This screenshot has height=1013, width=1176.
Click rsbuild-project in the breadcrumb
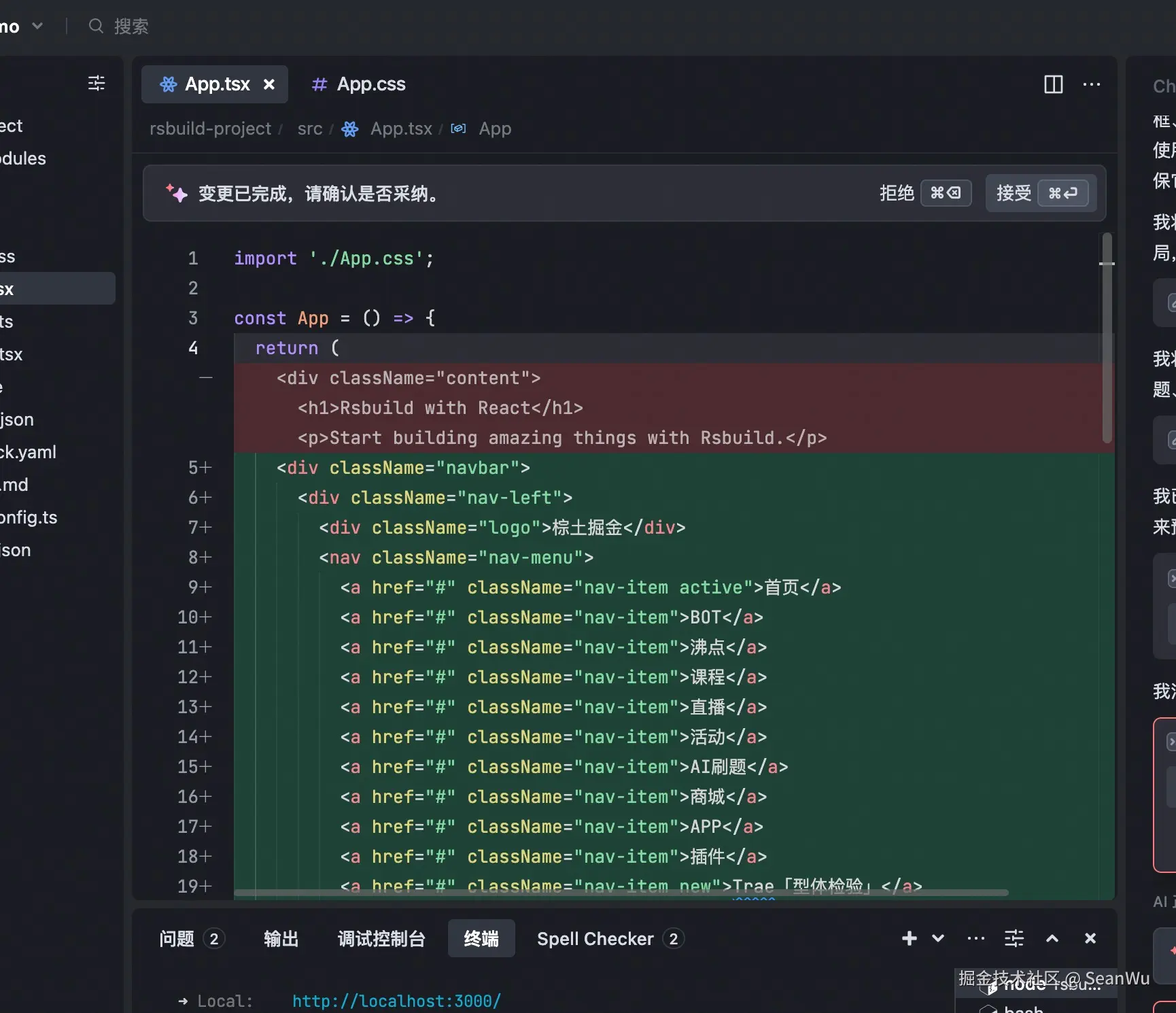[x=210, y=128]
